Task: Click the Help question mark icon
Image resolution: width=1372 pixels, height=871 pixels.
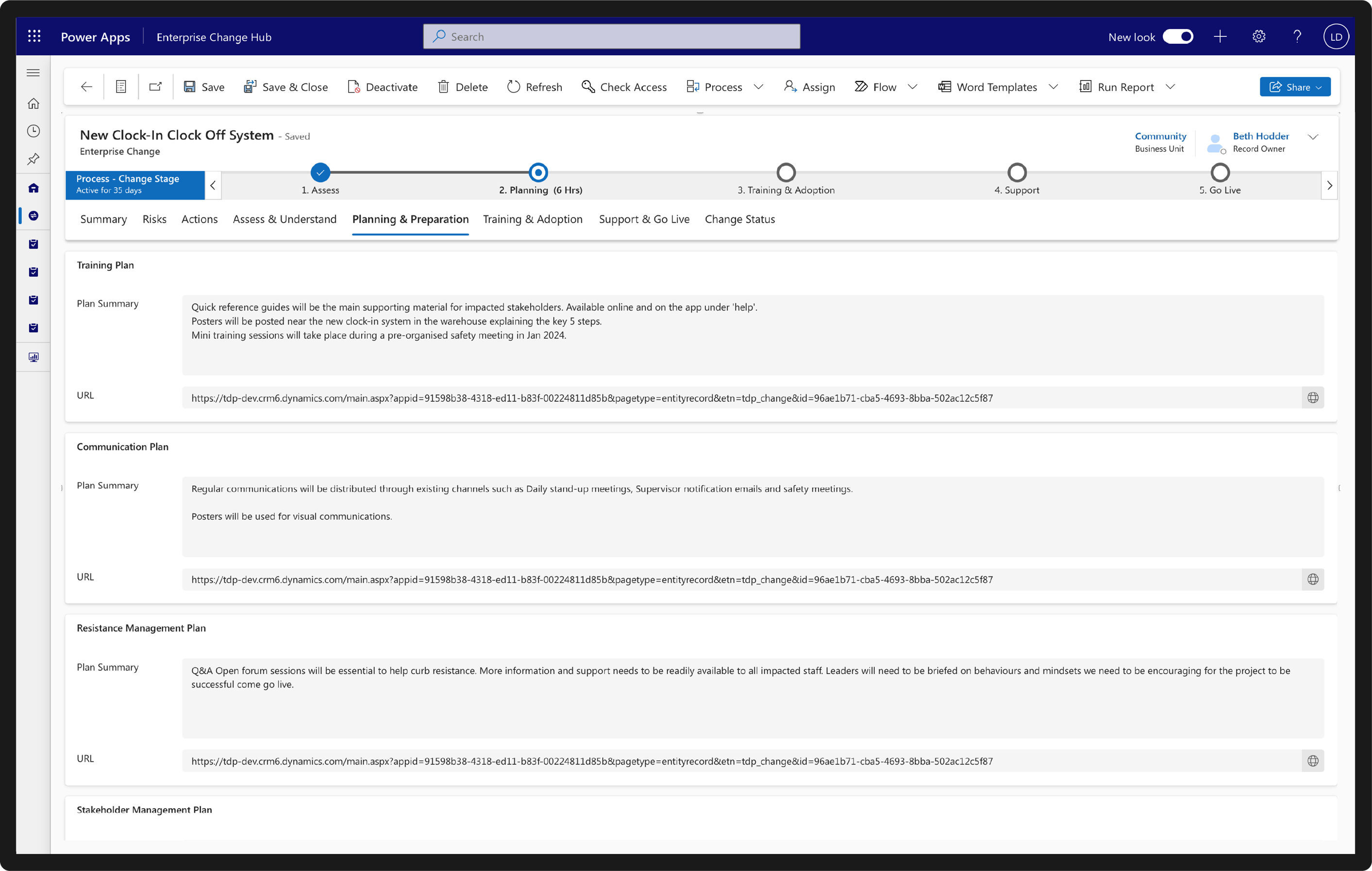Action: [1297, 36]
